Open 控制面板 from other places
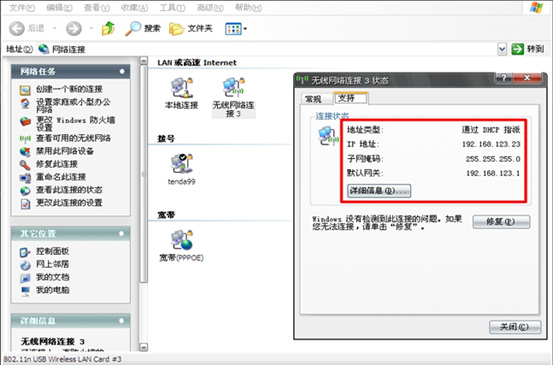The height and width of the screenshot is (365, 553). (x=53, y=251)
